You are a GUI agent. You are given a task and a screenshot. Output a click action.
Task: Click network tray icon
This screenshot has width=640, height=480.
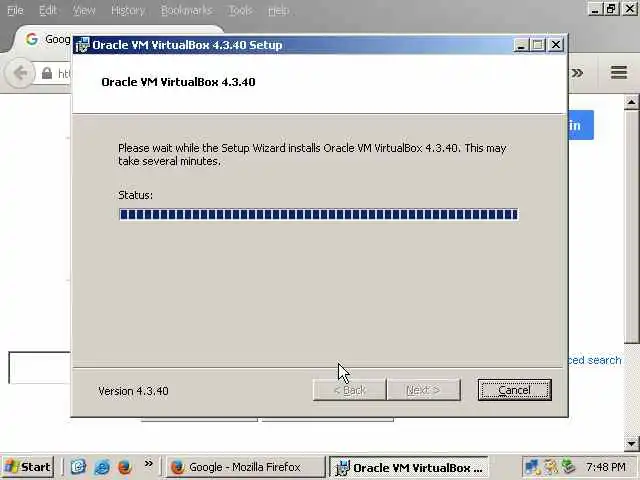[x=532, y=467]
